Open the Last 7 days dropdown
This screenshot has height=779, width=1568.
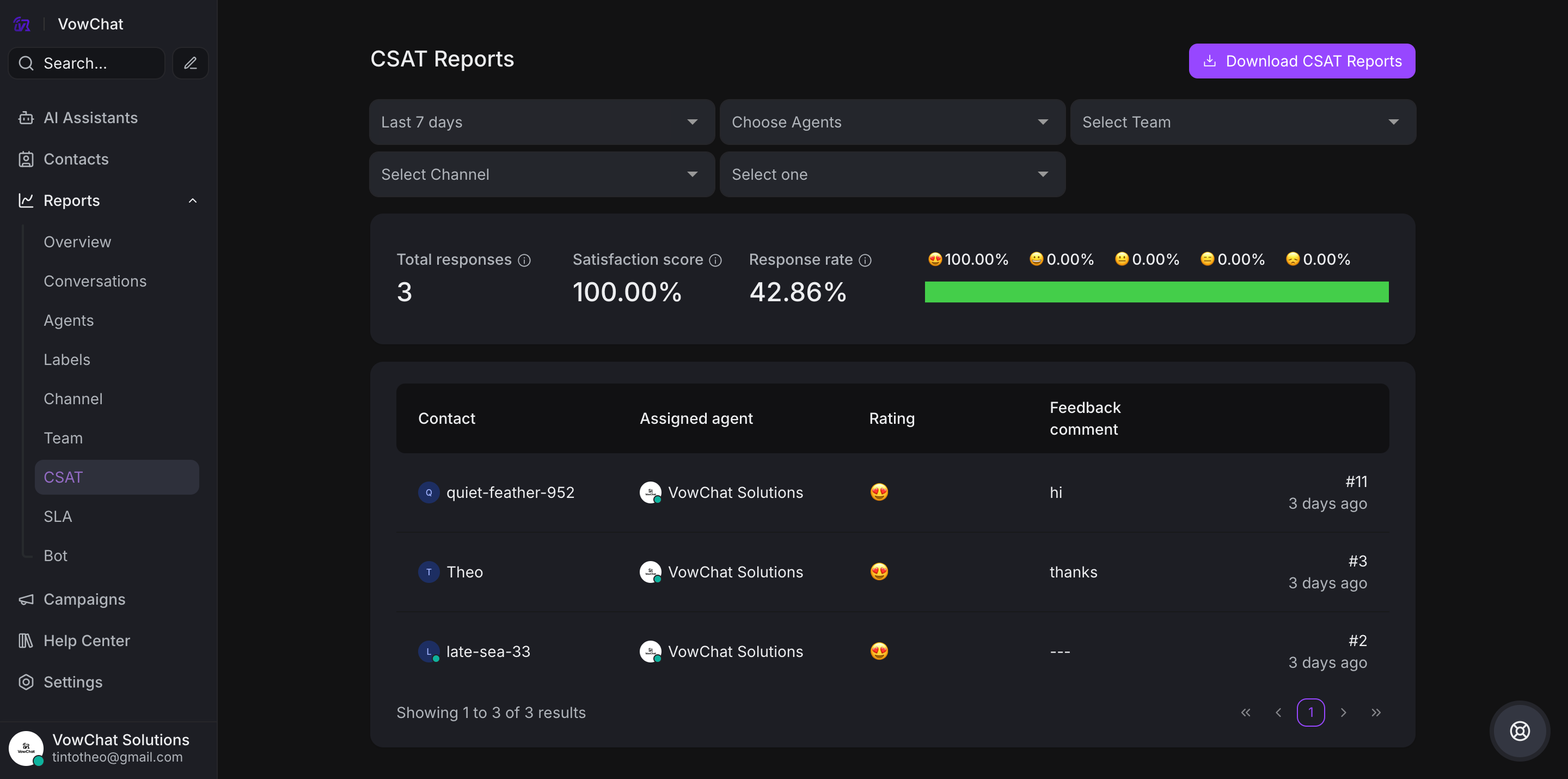point(541,122)
